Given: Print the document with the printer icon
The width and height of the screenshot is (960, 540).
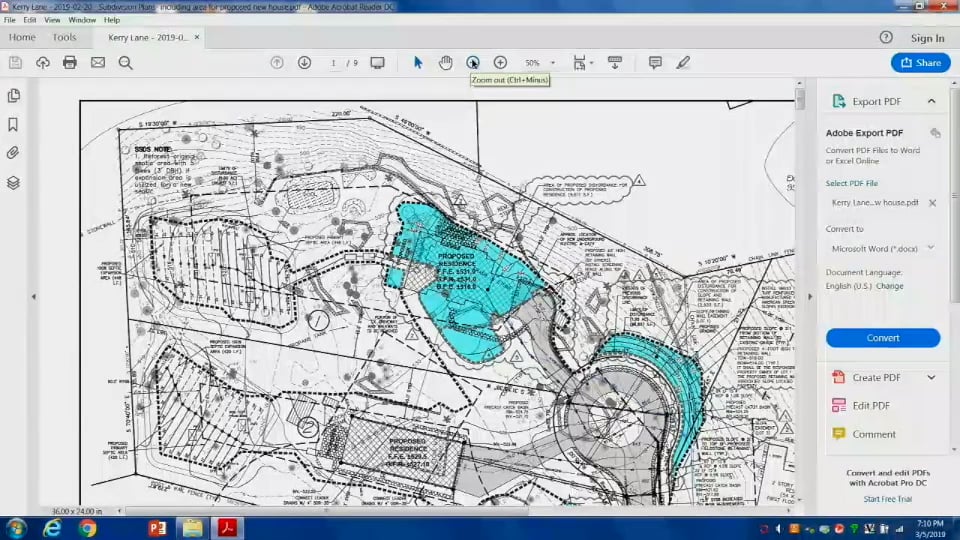Looking at the screenshot, I should (x=70, y=62).
